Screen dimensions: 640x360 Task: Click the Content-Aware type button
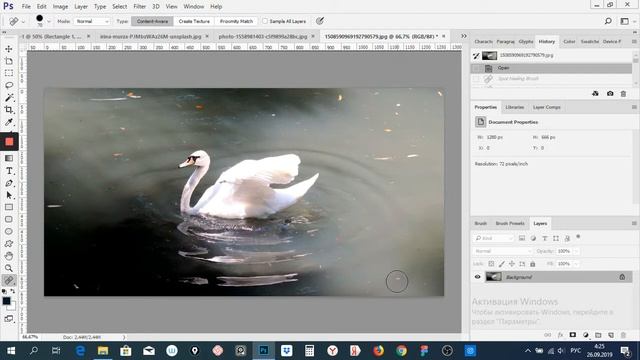[x=152, y=21]
